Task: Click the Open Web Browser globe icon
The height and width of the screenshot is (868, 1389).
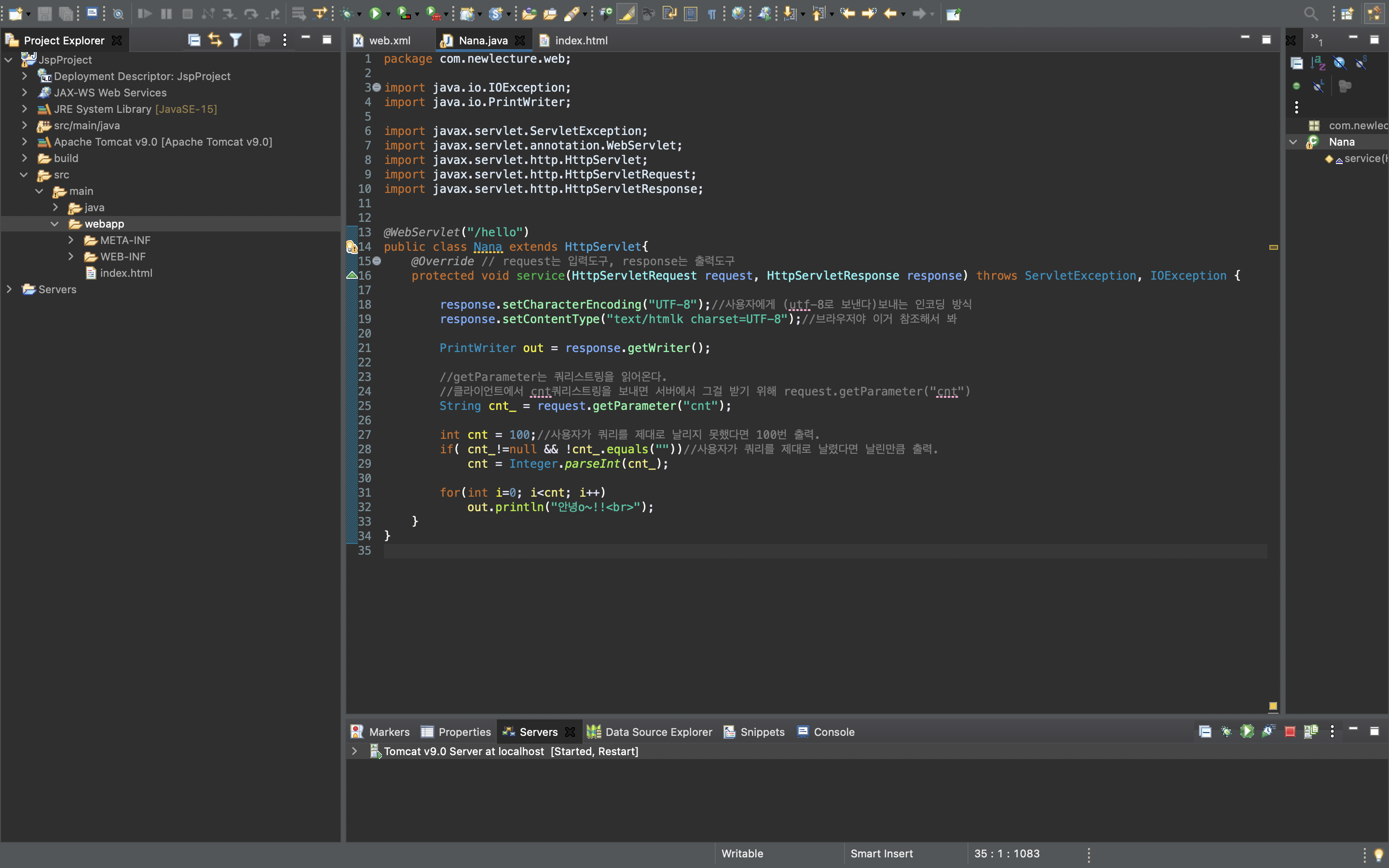Action: (738, 14)
